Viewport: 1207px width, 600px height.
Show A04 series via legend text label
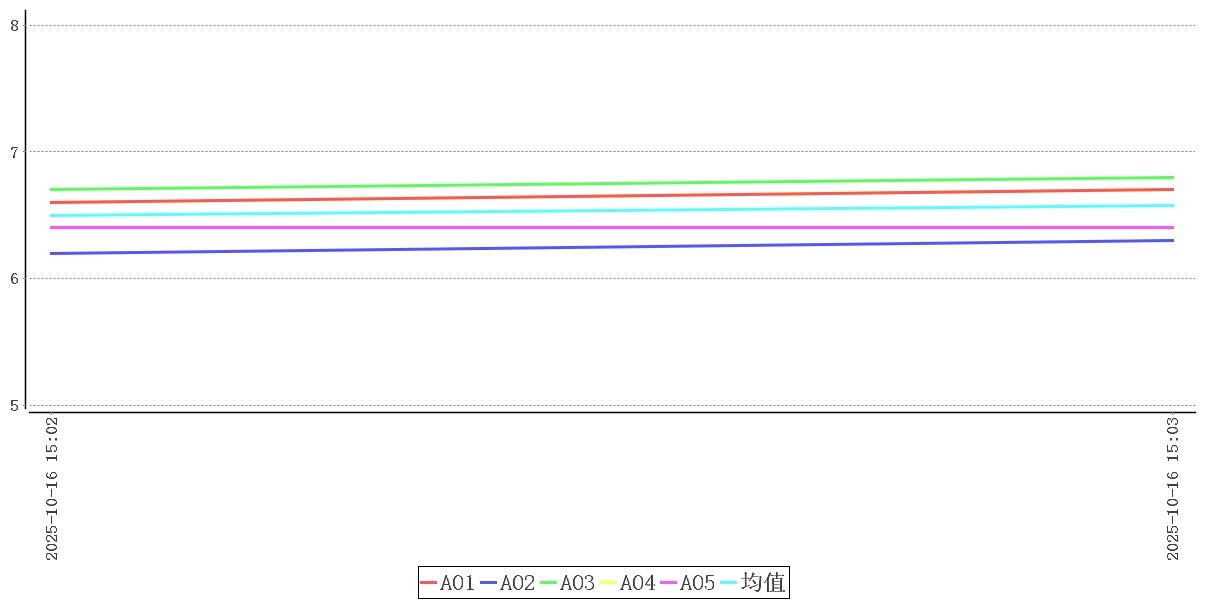[x=638, y=583]
